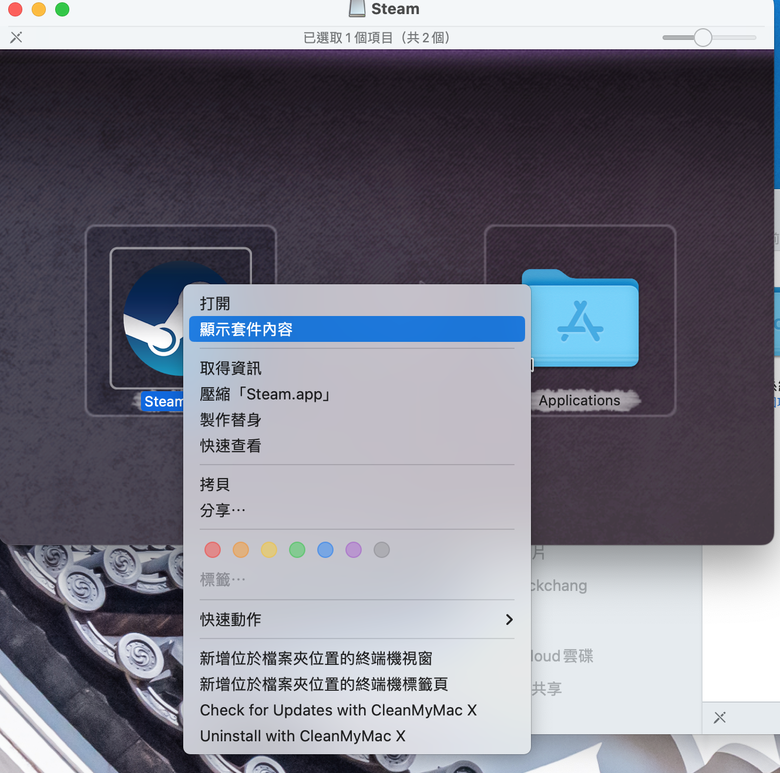Open the Applications folder icon
Viewport: 780px width, 773px height.
(580, 318)
